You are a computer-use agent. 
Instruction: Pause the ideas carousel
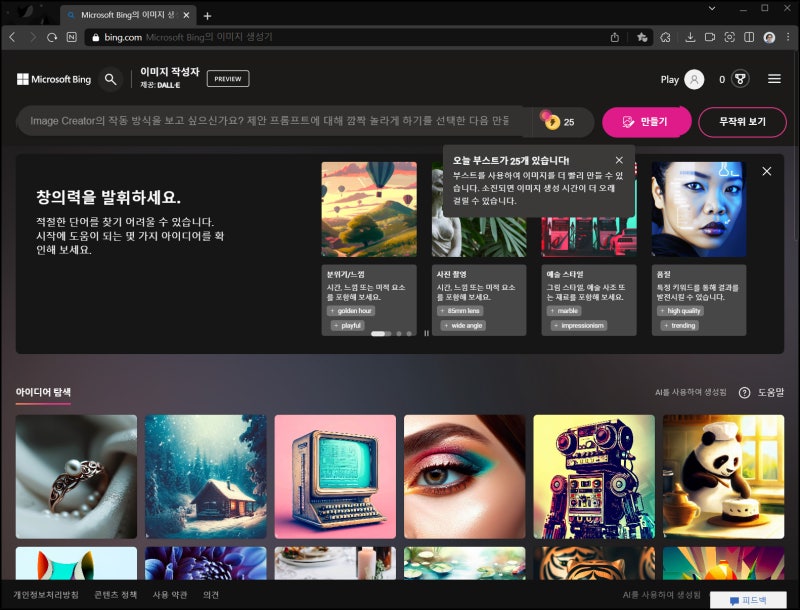[426, 334]
